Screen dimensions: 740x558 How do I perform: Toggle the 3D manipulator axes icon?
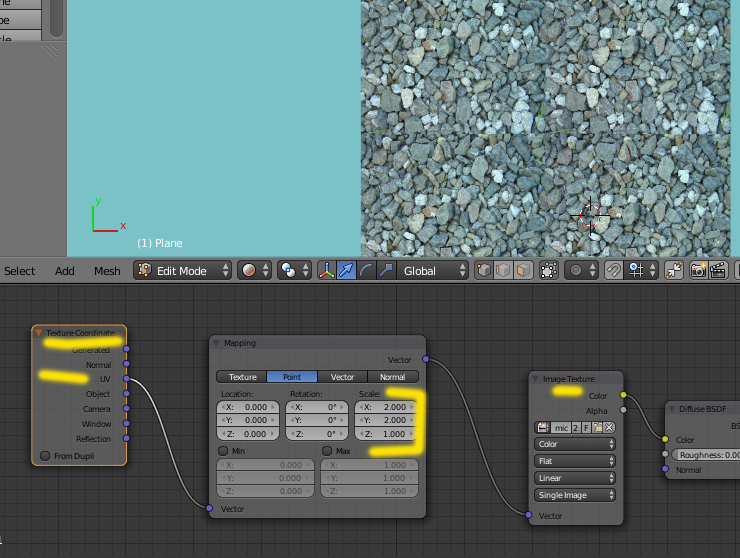pos(327,270)
